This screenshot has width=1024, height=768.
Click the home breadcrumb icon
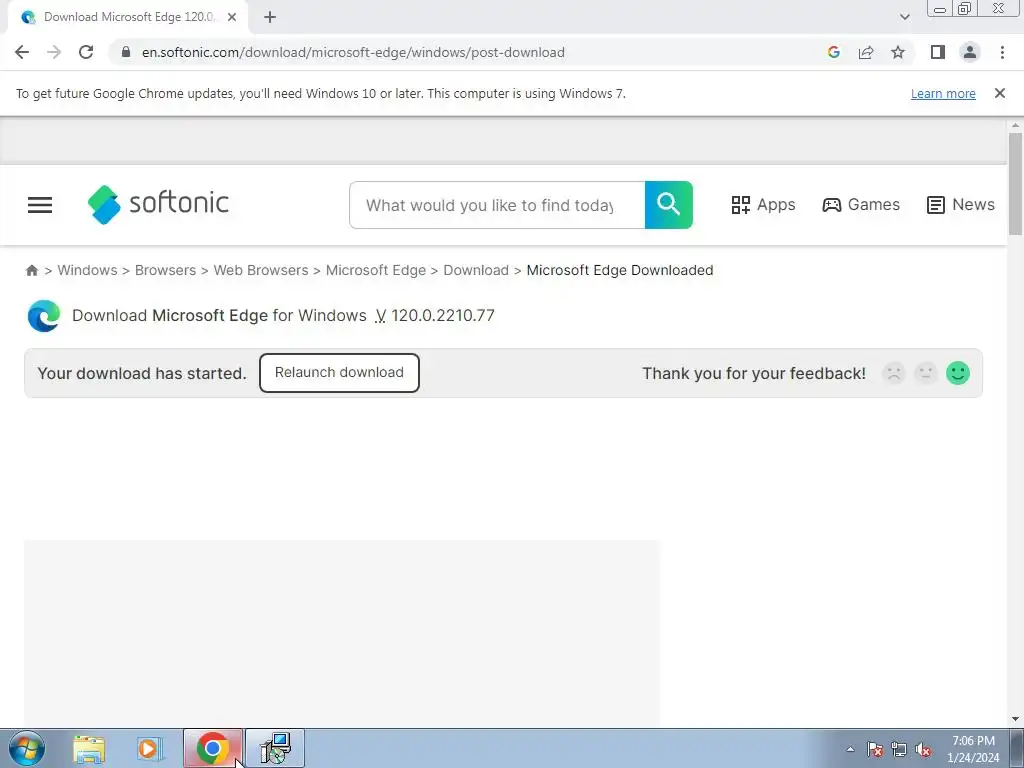[31, 270]
